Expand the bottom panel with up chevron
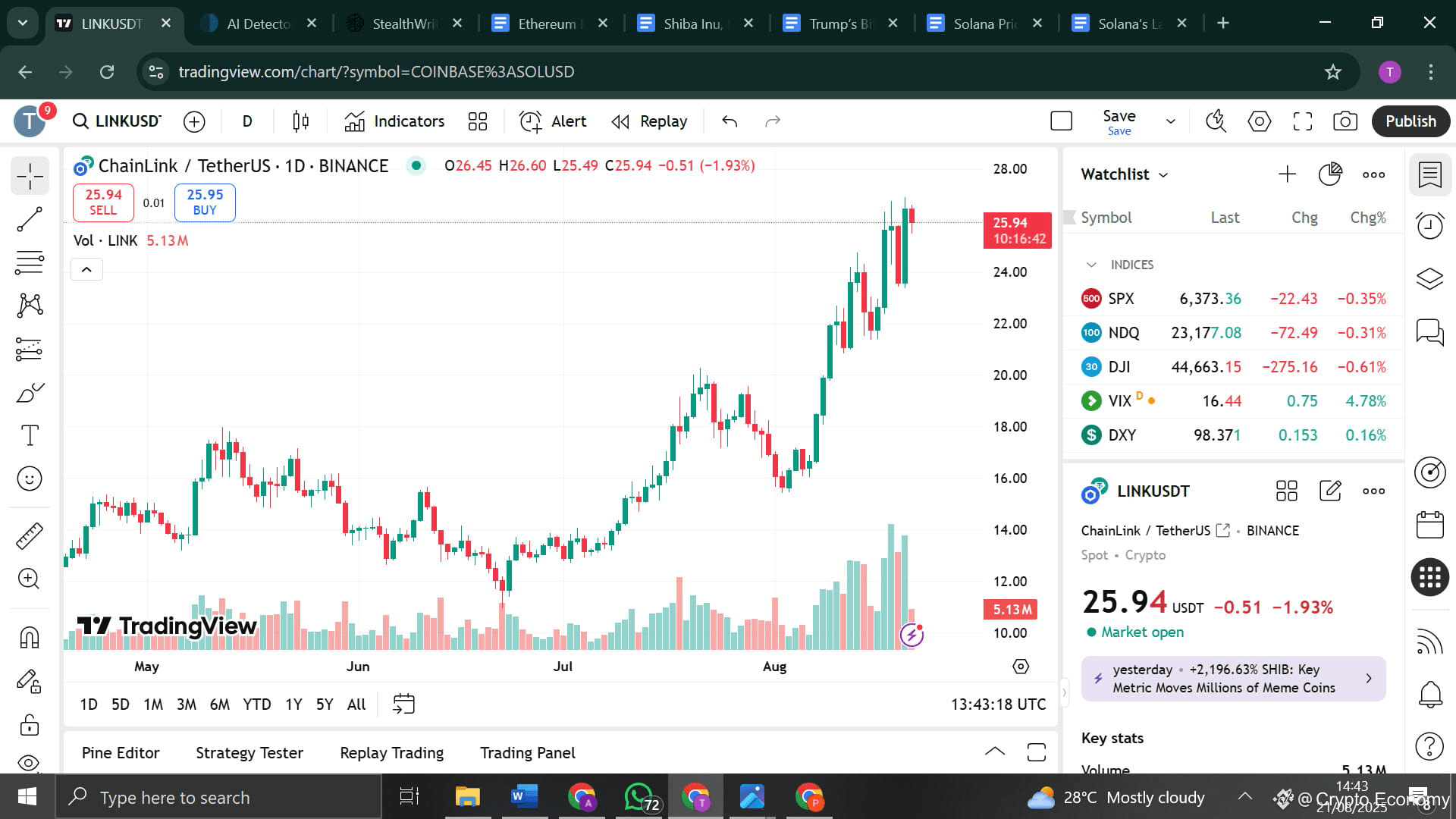 point(995,752)
